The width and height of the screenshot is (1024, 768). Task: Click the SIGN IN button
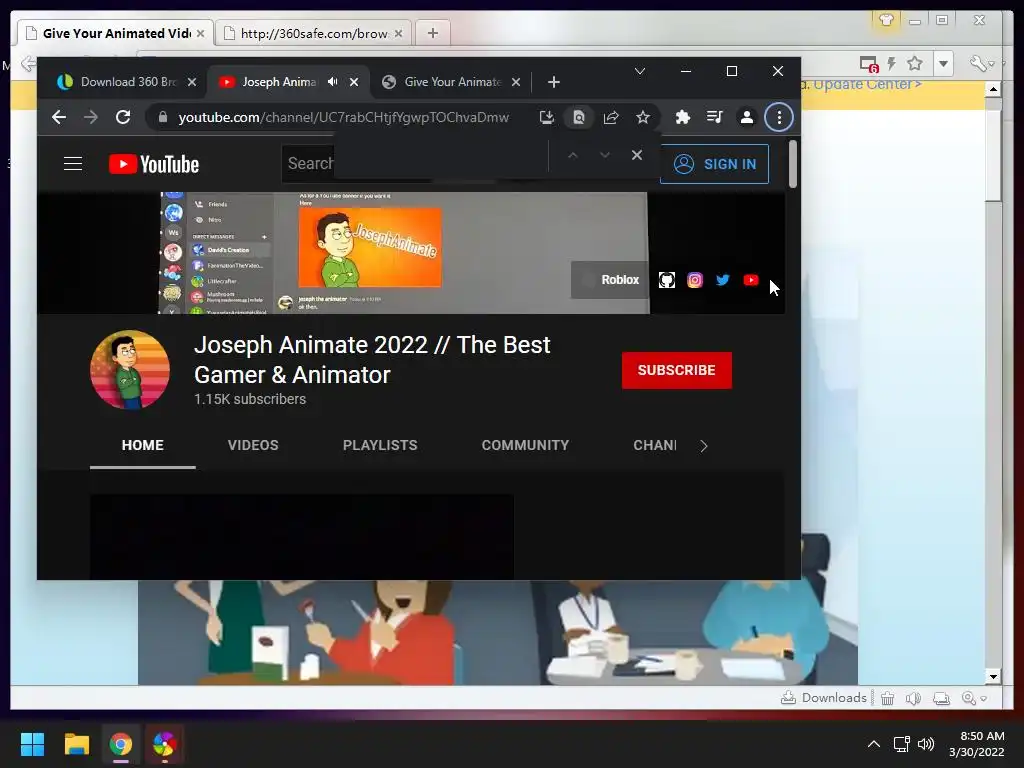[x=714, y=164]
